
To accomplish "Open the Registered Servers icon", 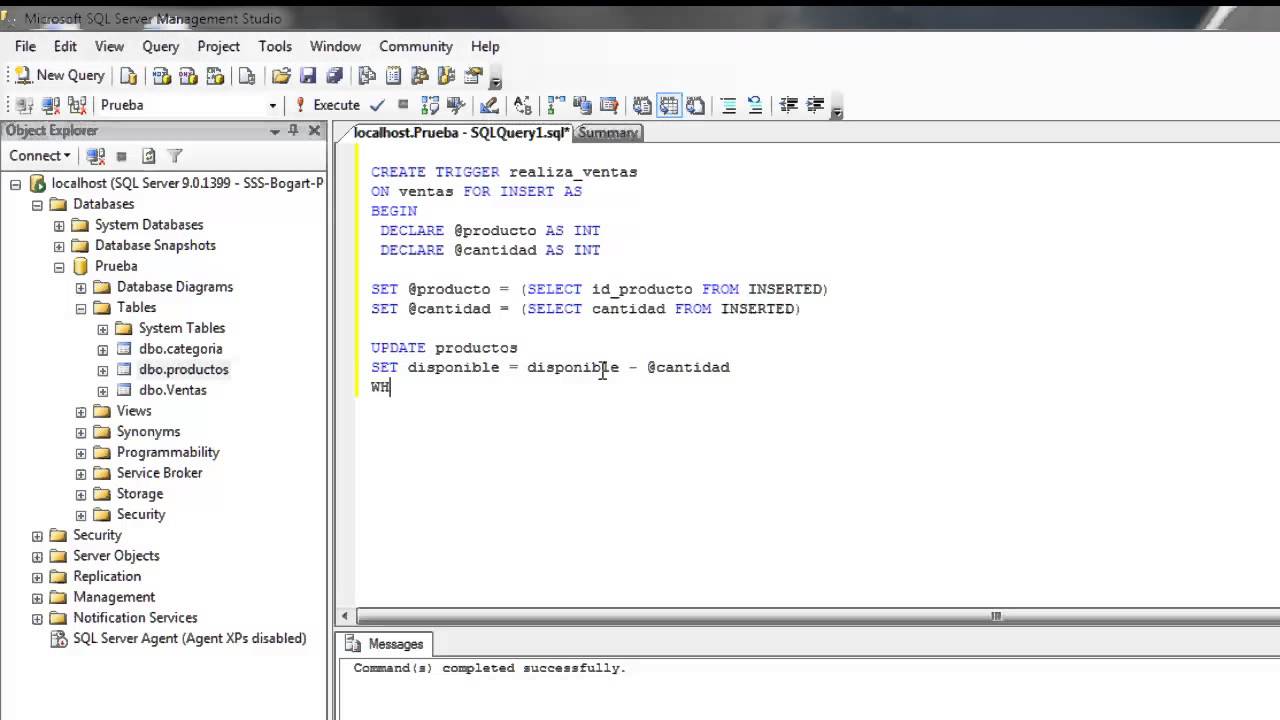I will 367,76.
